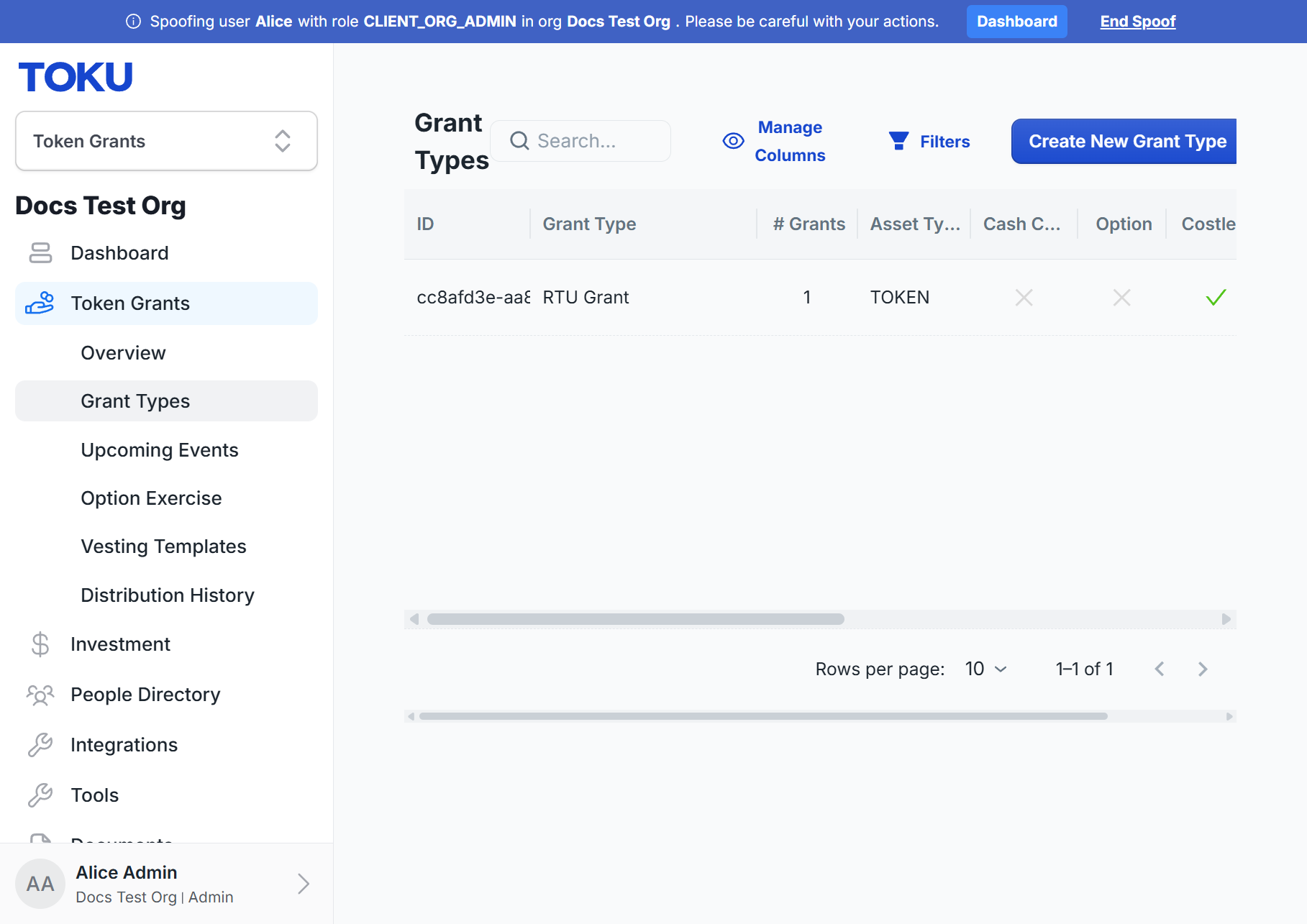1307x924 pixels.
Task: Open Investment in the sidebar
Action: coord(166,644)
